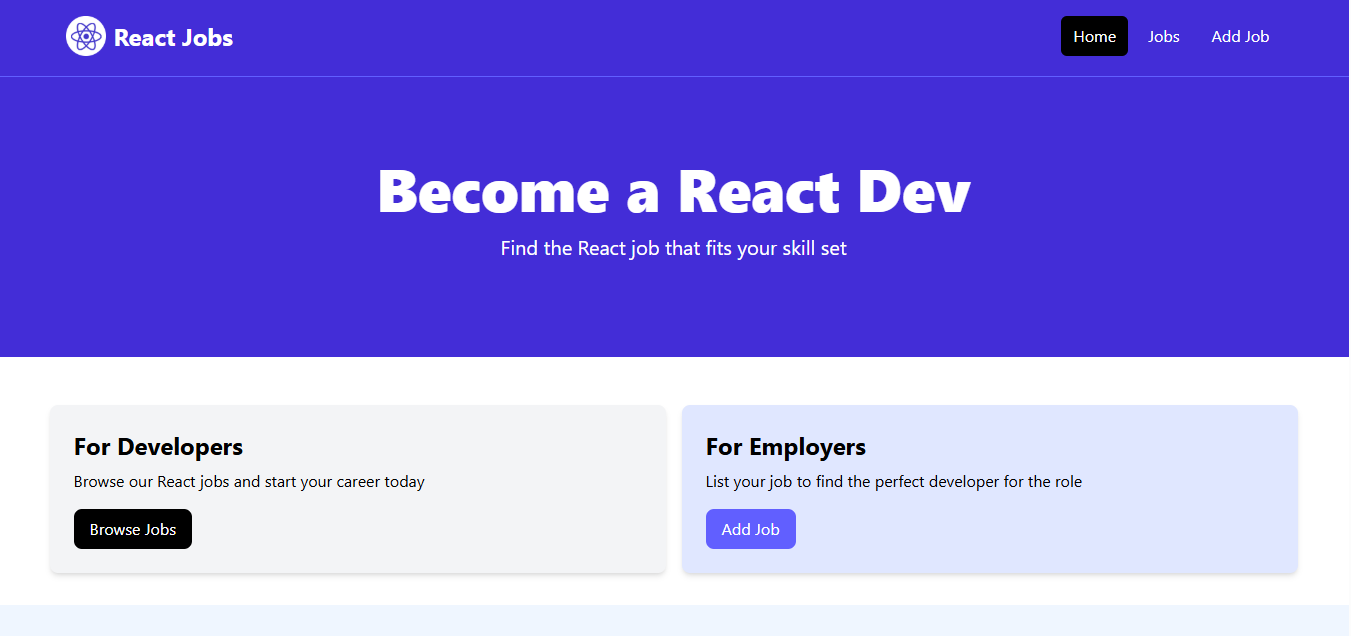This screenshot has width=1351, height=636.
Task: Click the React atom logo icon
Action: tap(86, 37)
